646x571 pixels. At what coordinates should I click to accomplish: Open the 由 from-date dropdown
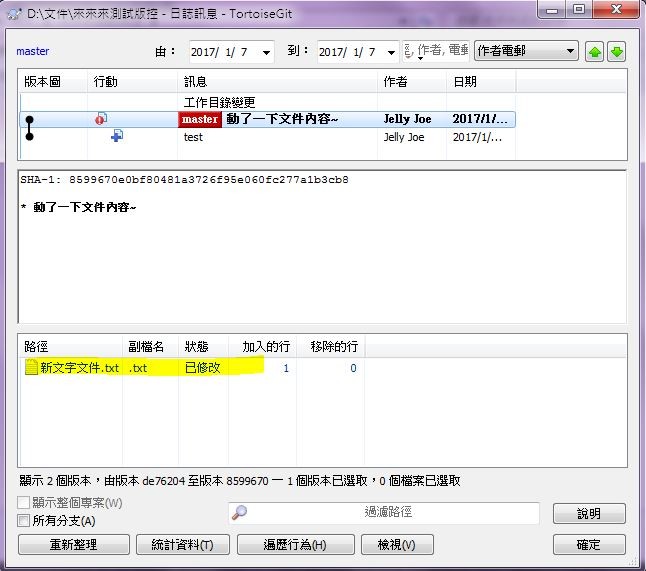266,52
